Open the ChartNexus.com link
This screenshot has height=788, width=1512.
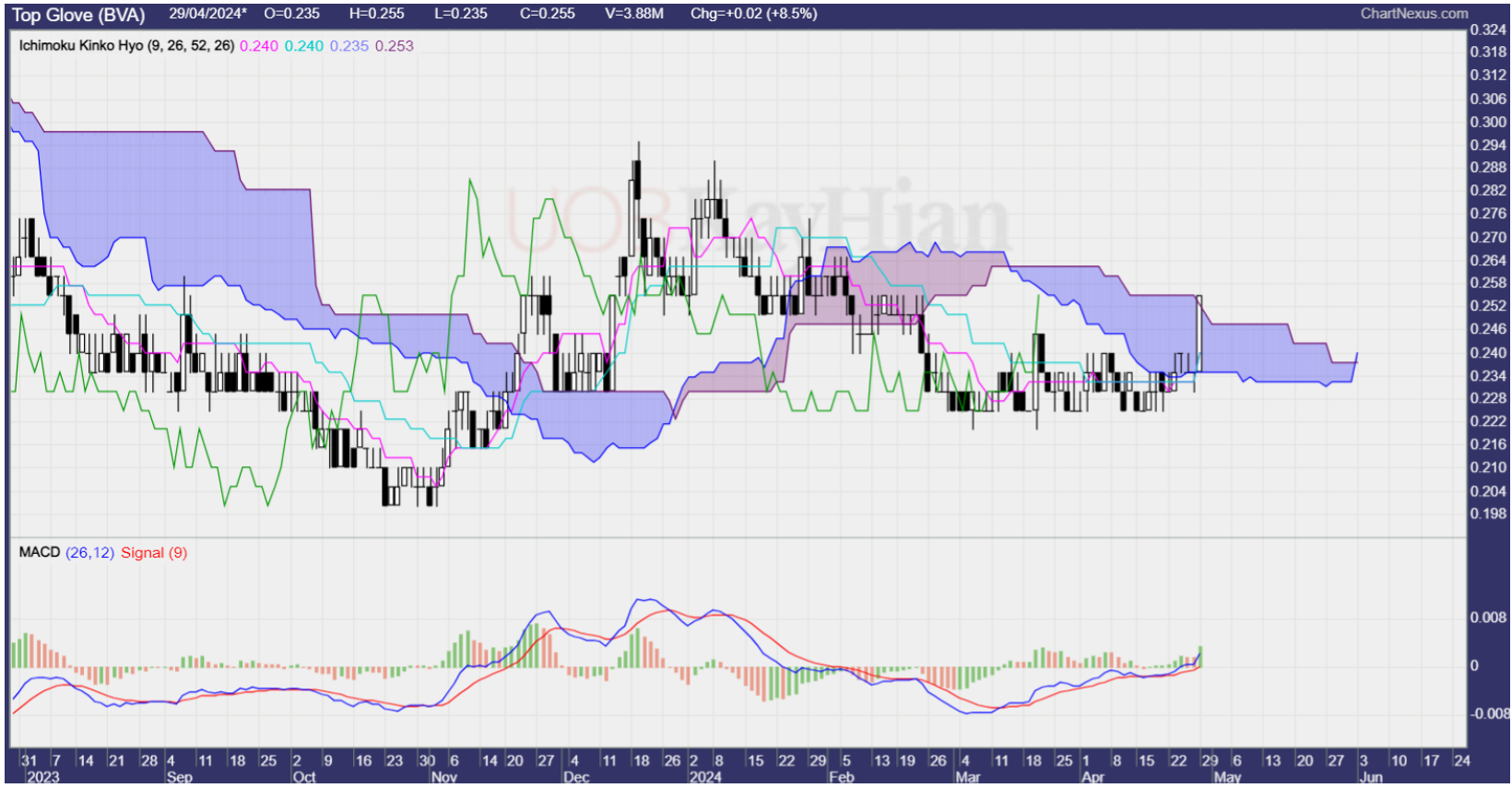click(x=1414, y=14)
